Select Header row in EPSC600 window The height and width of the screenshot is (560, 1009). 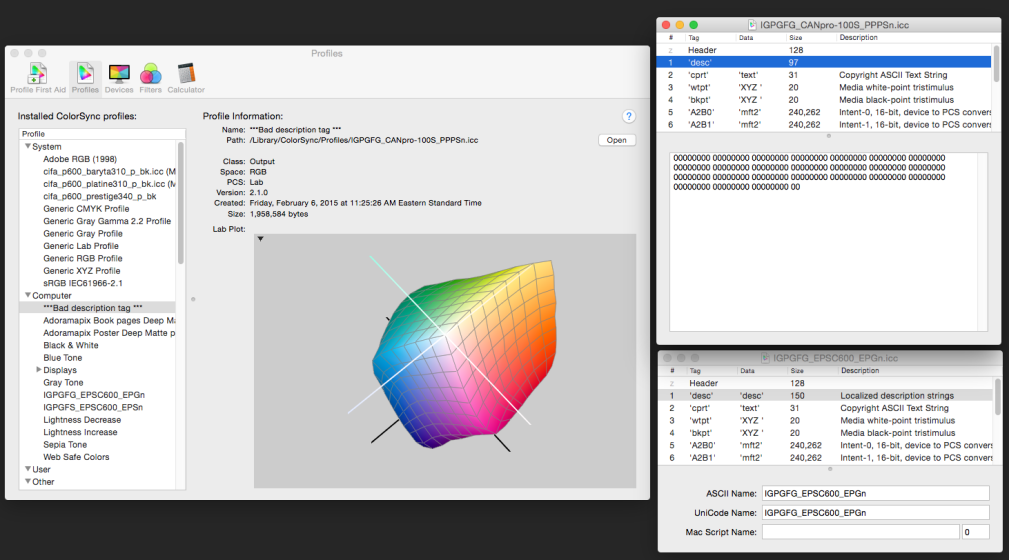[x=826, y=383]
